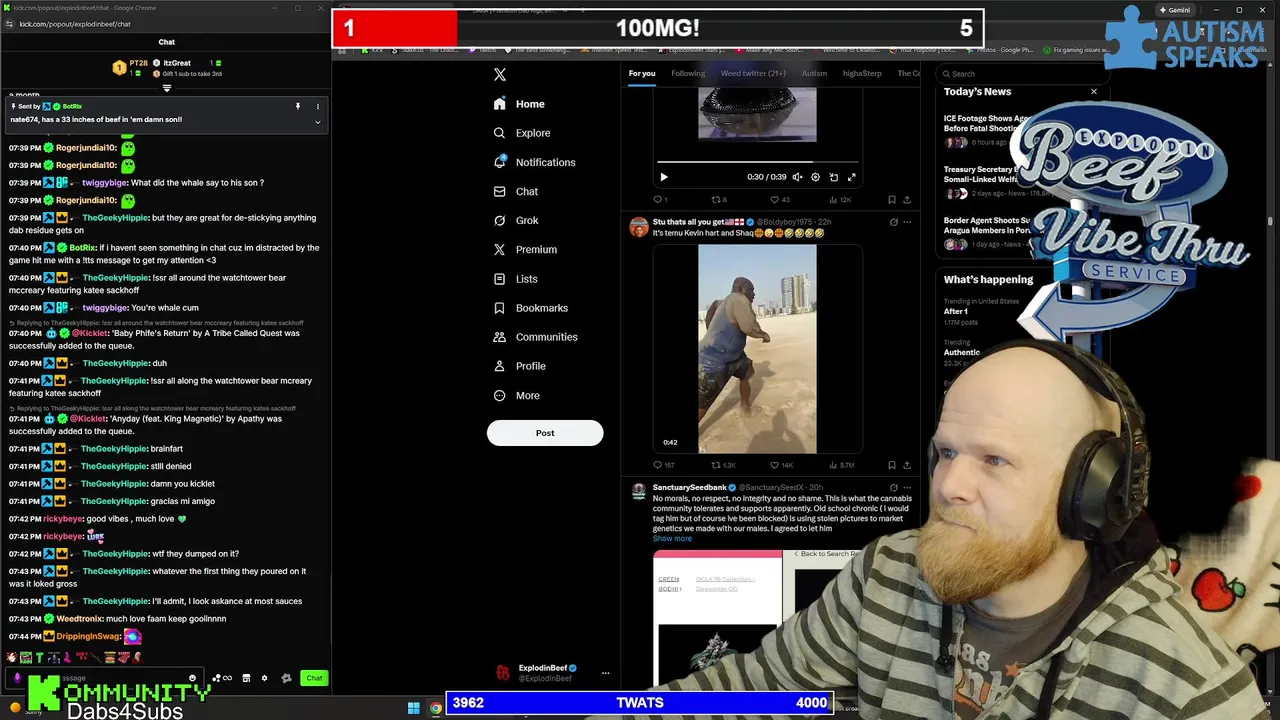
Task: Open Bookmarks in X sidebar
Action: (x=530, y=308)
